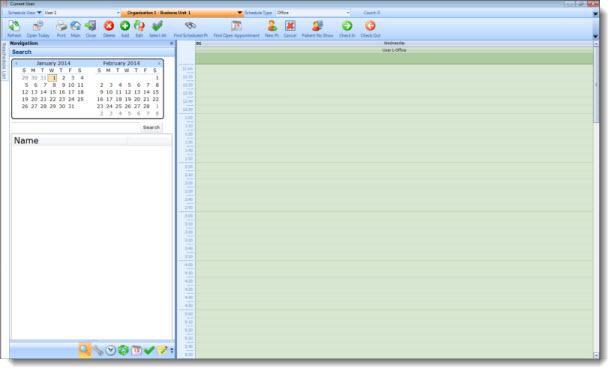Click the February 2014 month title
Screen dimensions: 615x374
click(121, 63)
